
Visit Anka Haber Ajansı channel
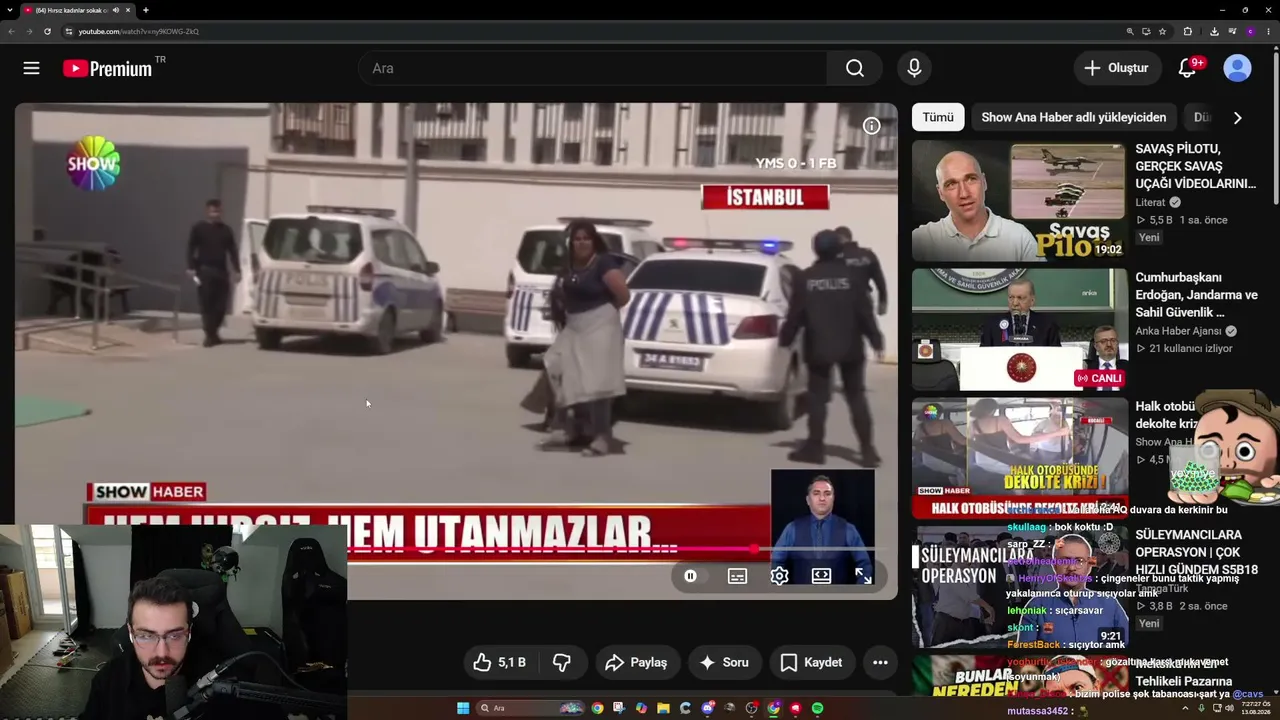(x=1178, y=331)
